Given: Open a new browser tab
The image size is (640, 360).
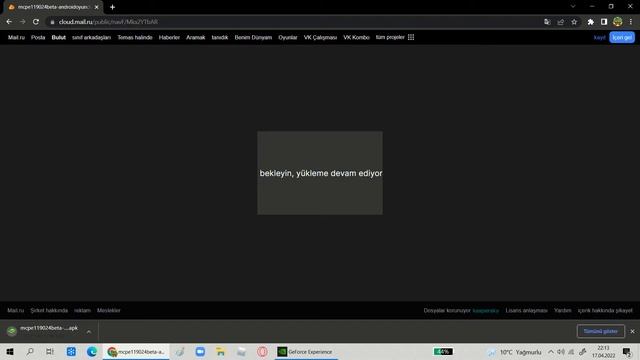Looking at the screenshot, I should pos(112,7).
